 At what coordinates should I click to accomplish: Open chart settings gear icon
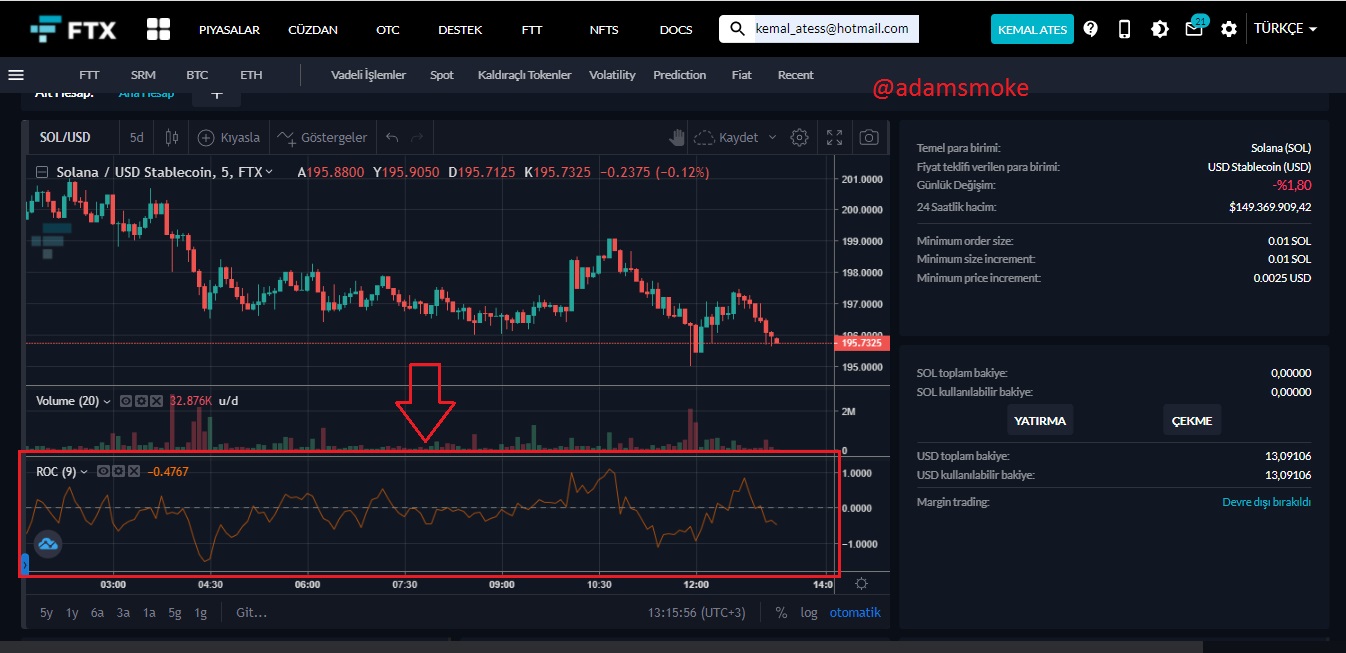click(x=799, y=137)
